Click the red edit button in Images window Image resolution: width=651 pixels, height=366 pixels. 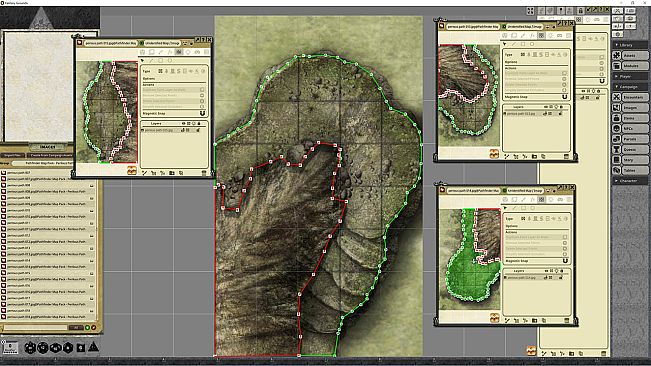coord(94,328)
